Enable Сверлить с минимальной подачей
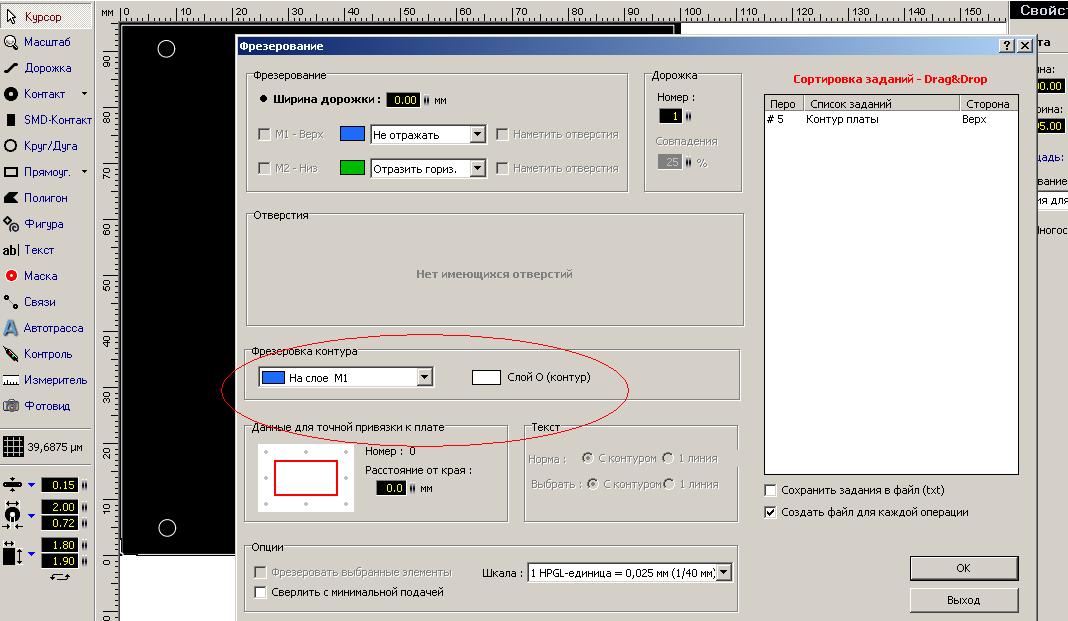 [260, 592]
